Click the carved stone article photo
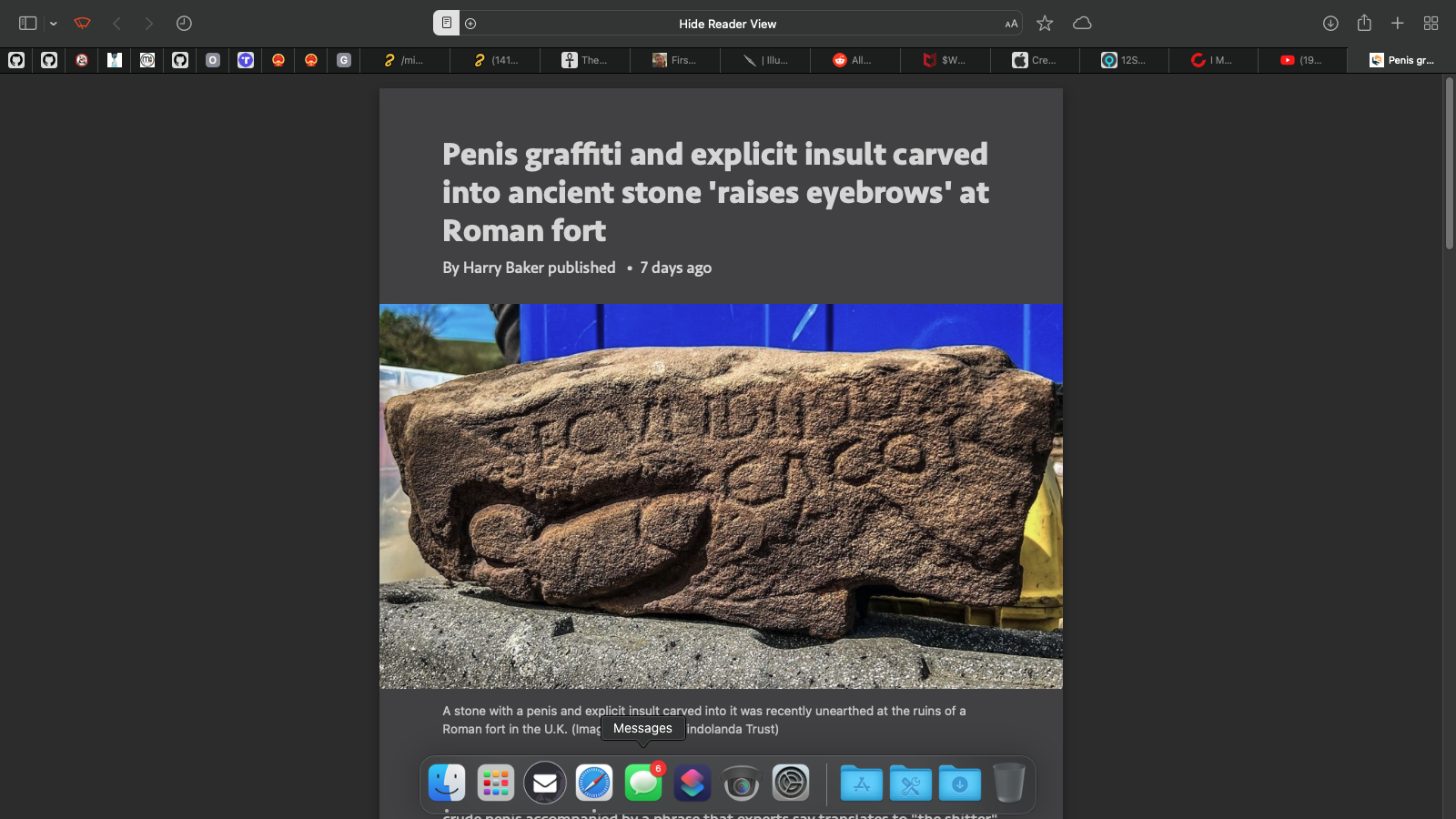The width and height of the screenshot is (1456, 819). (x=721, y=496)
